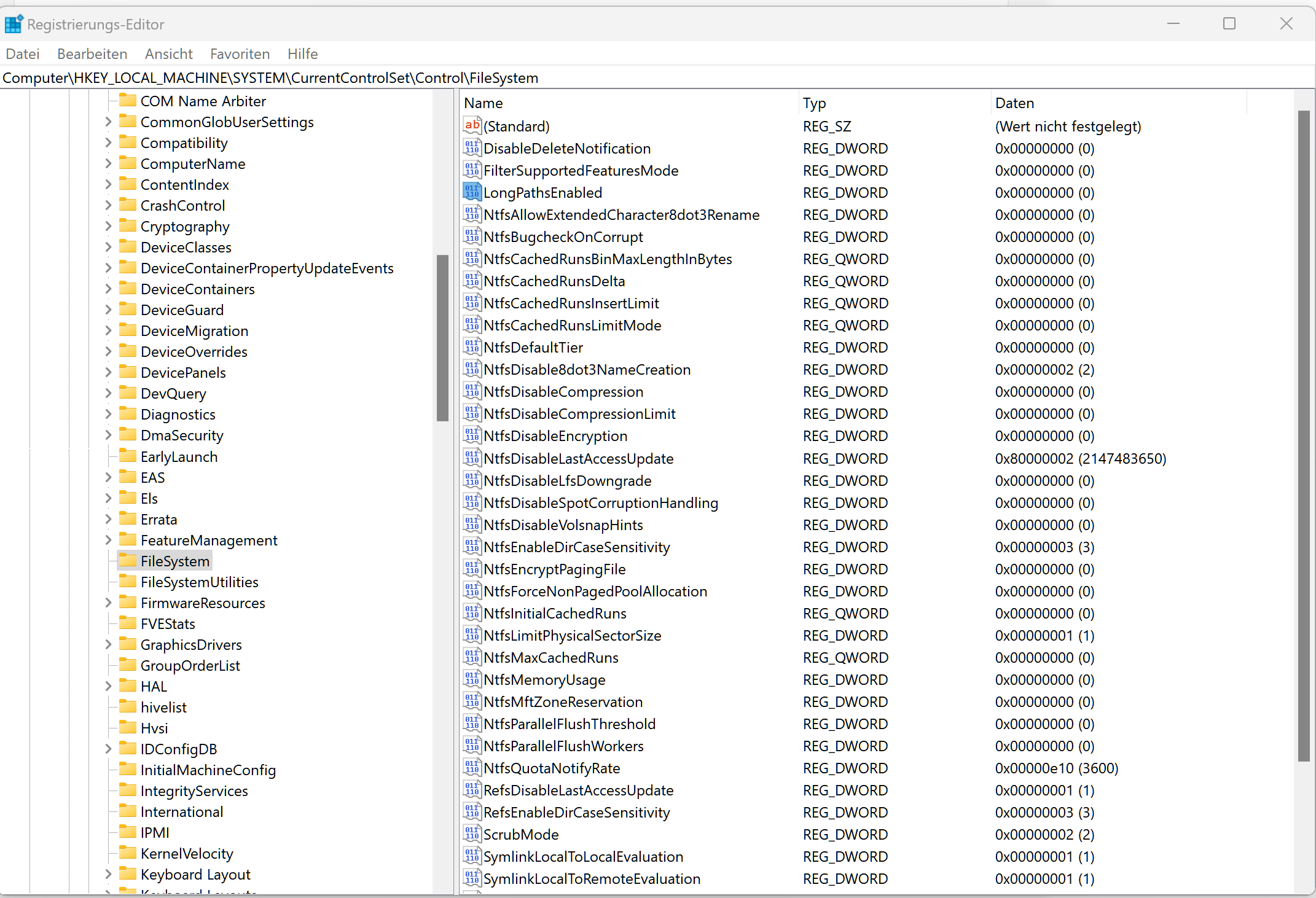The height and width of the screenshot is (898, 1316).
Task: Click the 0x00000e10 (3600) data cell
Action: pos(1057,768)
